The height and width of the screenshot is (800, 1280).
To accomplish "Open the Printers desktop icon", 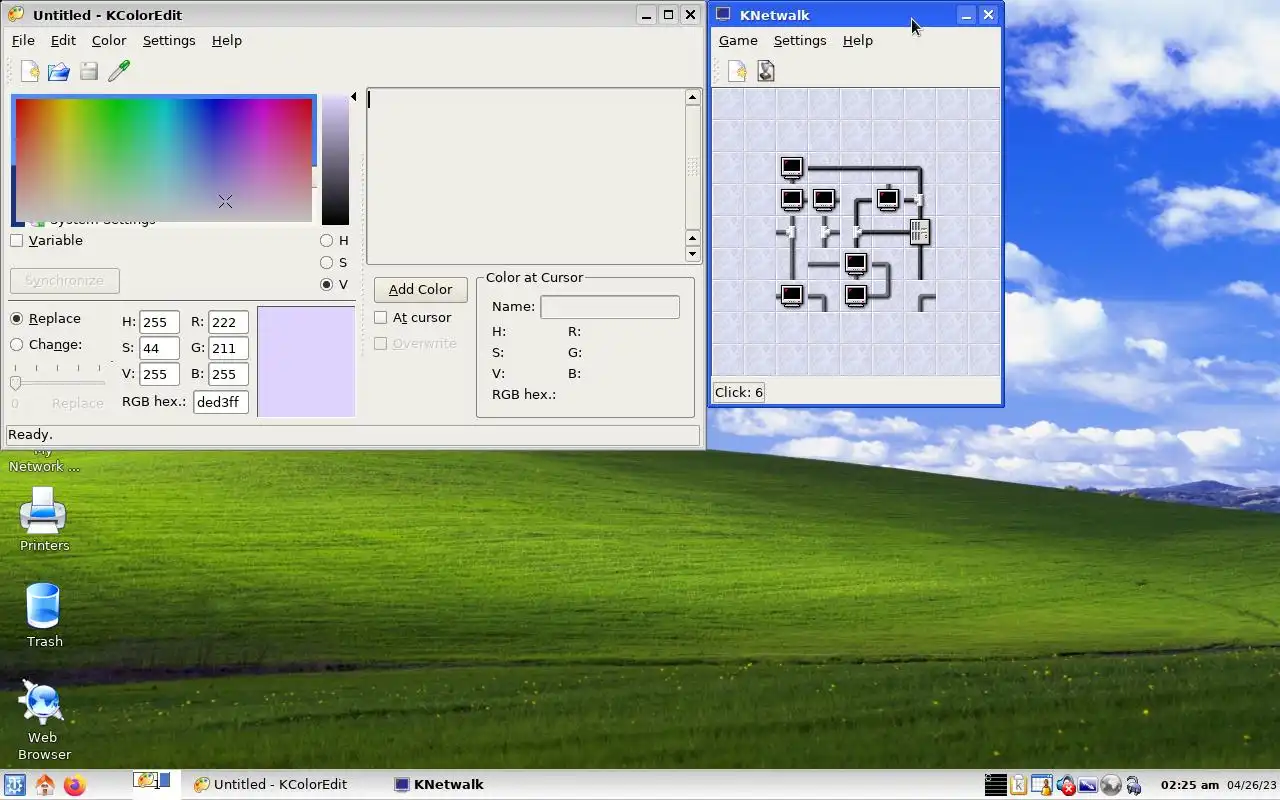I will [x=44, y=519].
